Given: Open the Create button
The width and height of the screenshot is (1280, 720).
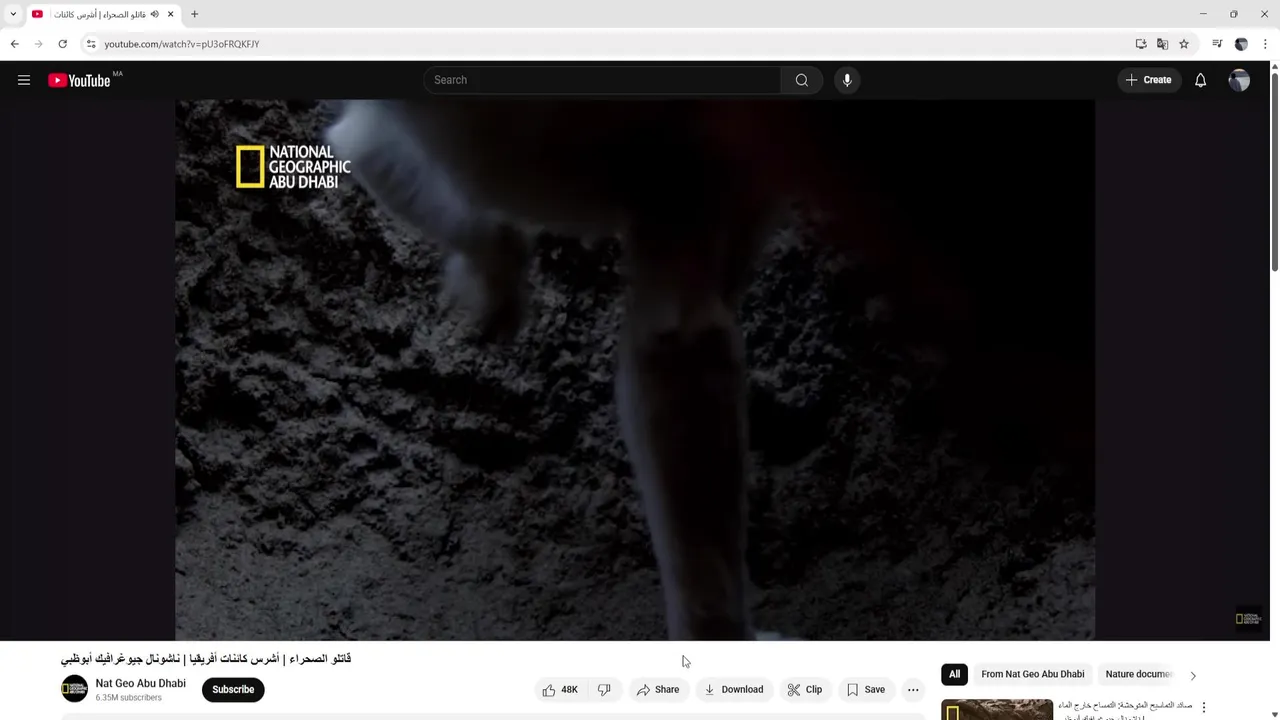Looking at the screenshot, I should [x=1148, y=80].
